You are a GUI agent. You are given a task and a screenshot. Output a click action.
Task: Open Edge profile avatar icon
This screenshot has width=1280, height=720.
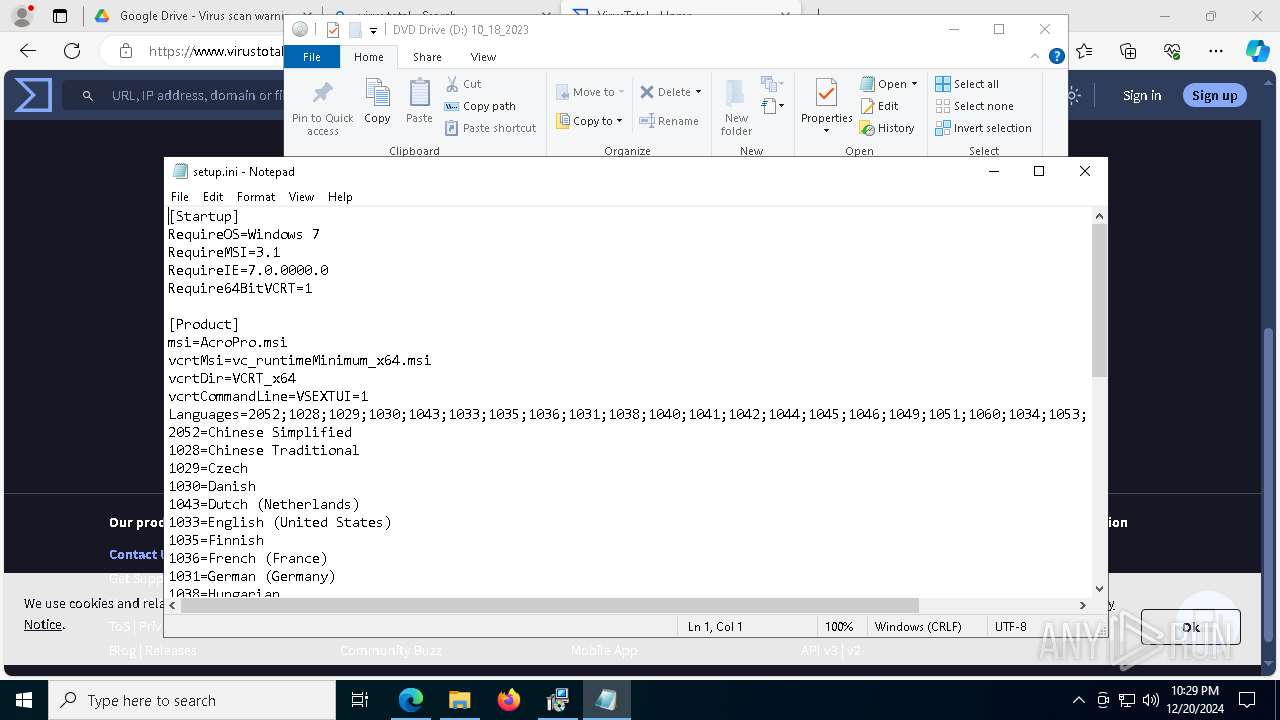[x=22, y=16]
